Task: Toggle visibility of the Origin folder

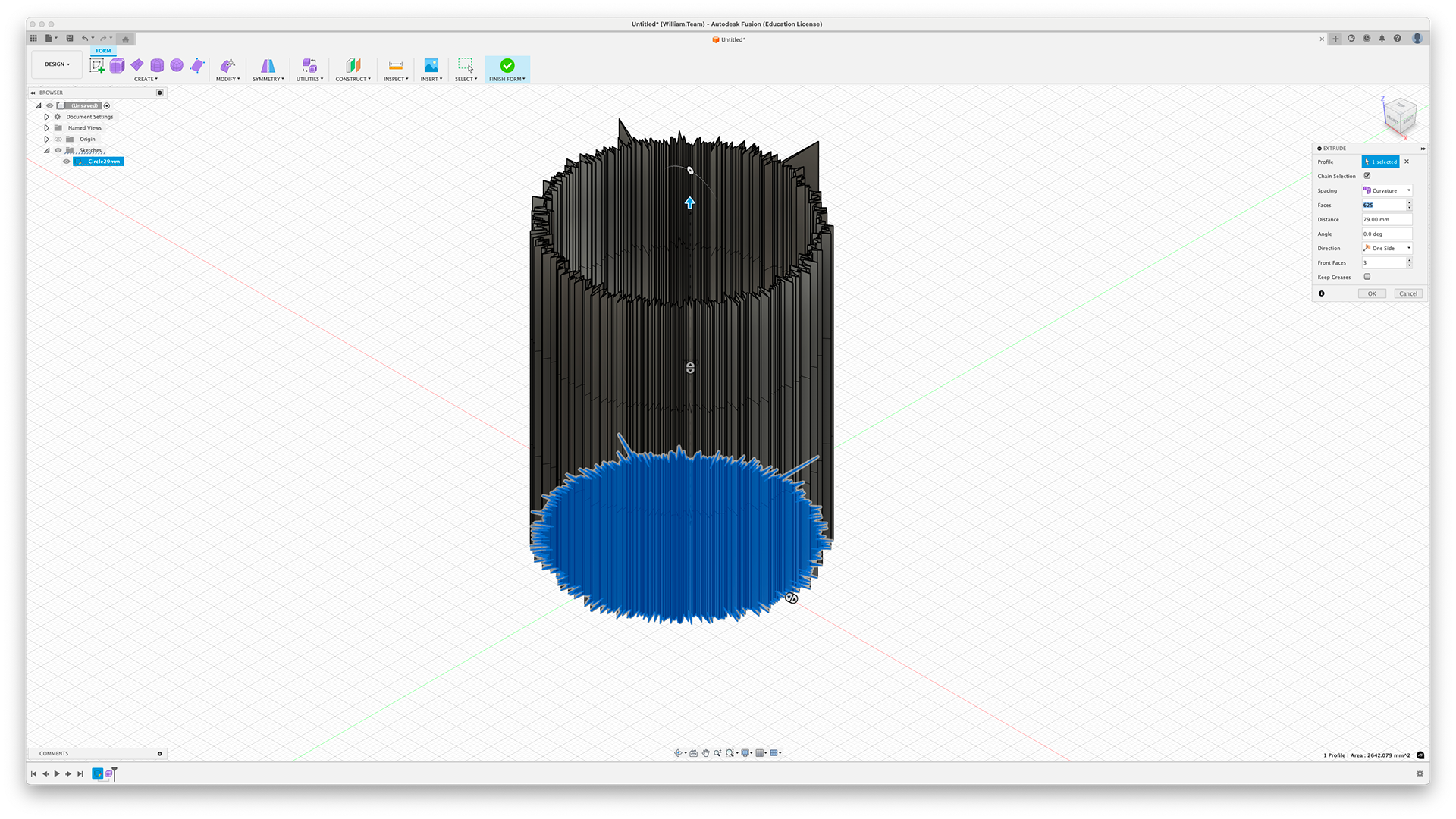Action: [x=58, y=139]
